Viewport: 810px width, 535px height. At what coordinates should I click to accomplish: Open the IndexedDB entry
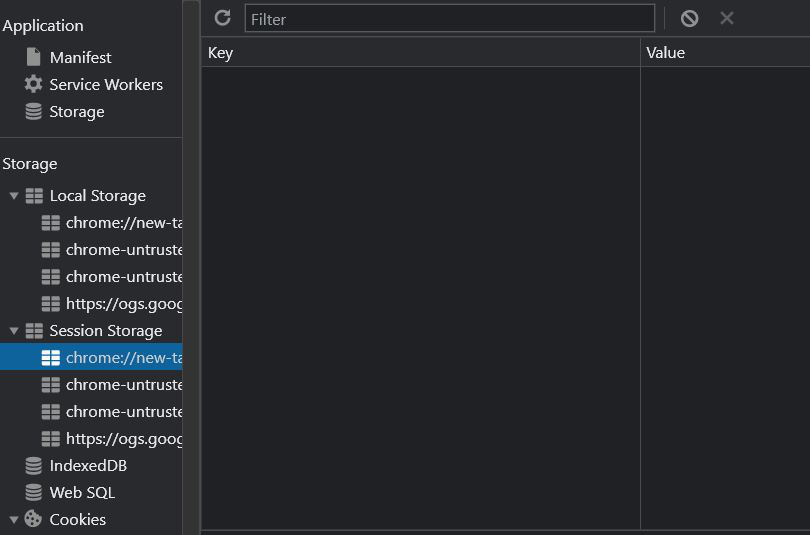coord(87,465)
